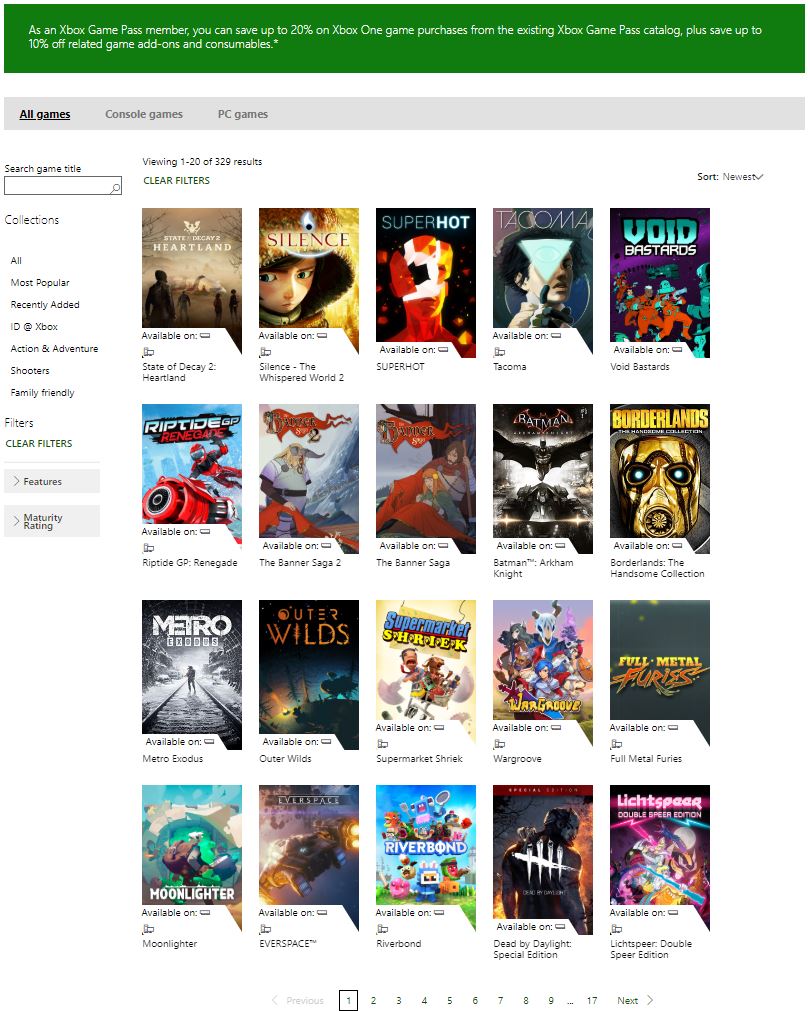Click console icon on The Banner Saga 2 card
Screen dimensions: 810x1011
coord(326,545)
